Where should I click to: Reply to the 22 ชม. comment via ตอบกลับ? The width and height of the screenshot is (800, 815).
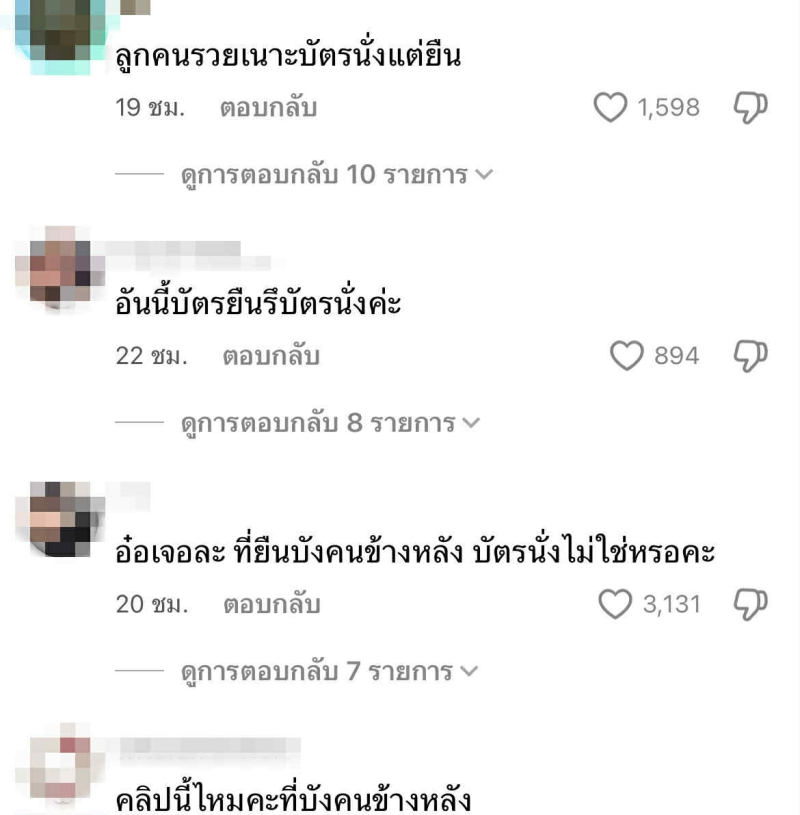pyautogui.click(x=271, y=356)
